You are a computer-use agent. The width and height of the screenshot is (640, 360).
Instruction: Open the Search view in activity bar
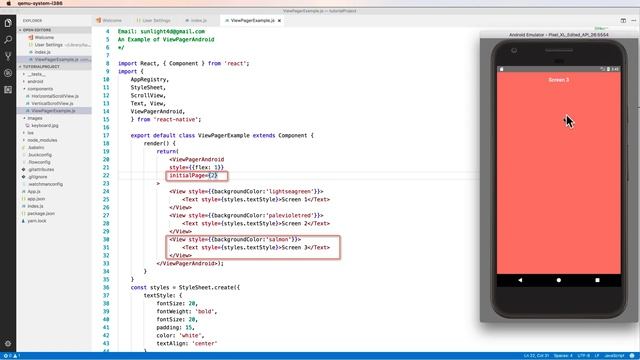8,40
